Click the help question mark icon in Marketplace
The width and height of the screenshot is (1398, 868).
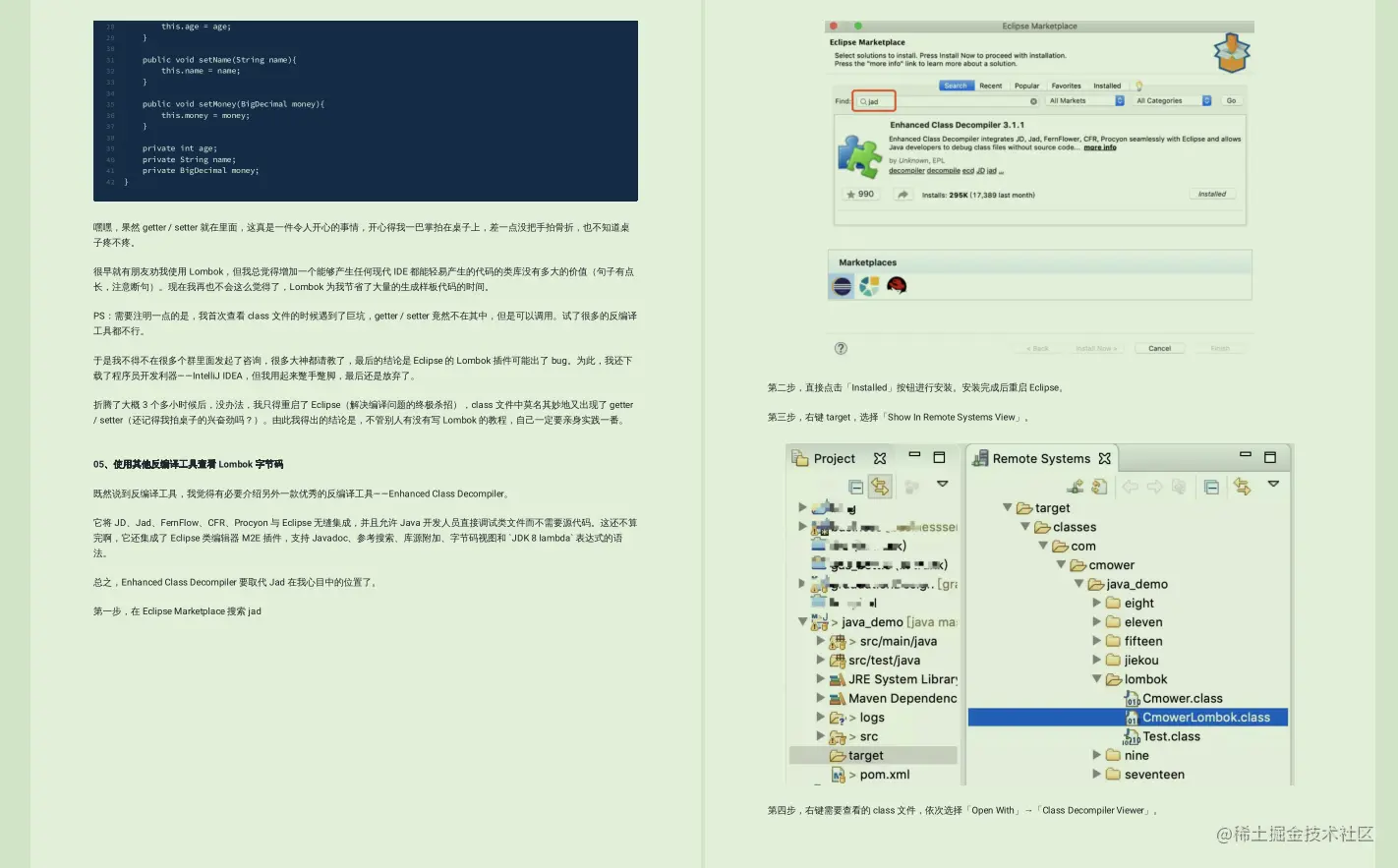click(x=841, y=348)
